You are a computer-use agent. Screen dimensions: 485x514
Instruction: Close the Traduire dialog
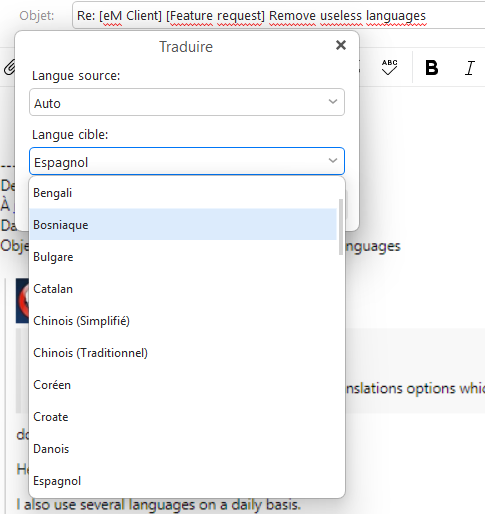pyautogui.click(x=341, y=45)
